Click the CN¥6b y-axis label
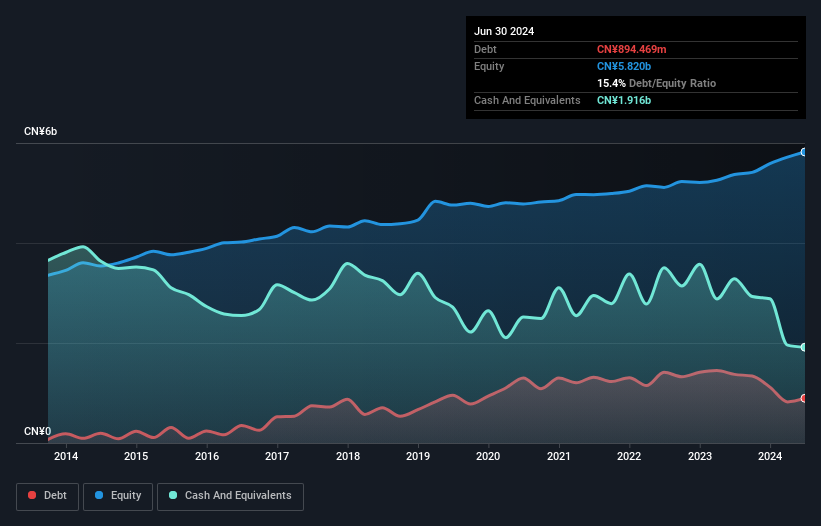This screenshot has height=526, width=821. click(x=40, y=131)
